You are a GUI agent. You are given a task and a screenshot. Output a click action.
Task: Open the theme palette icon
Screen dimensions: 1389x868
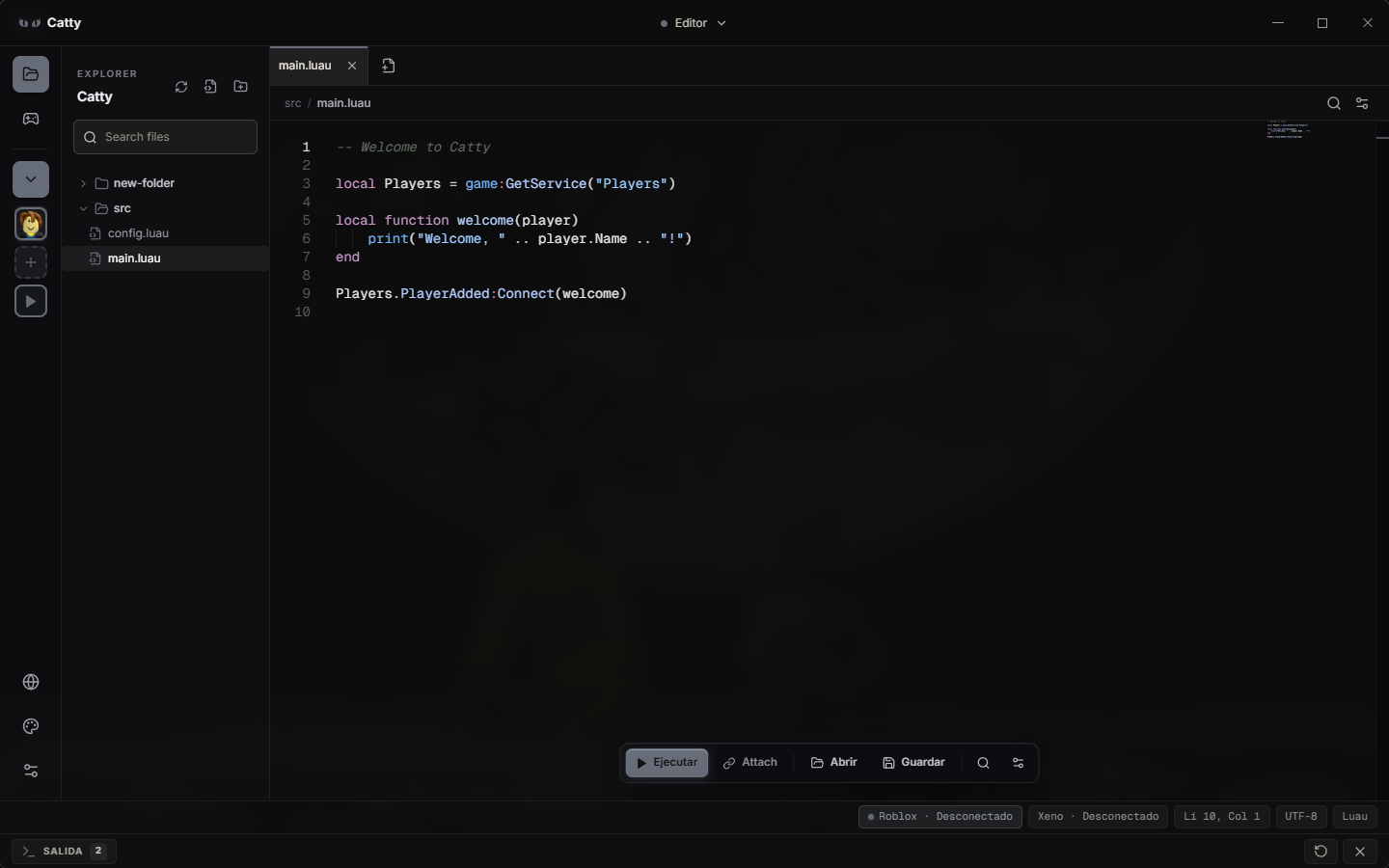[x=31, y=726]
